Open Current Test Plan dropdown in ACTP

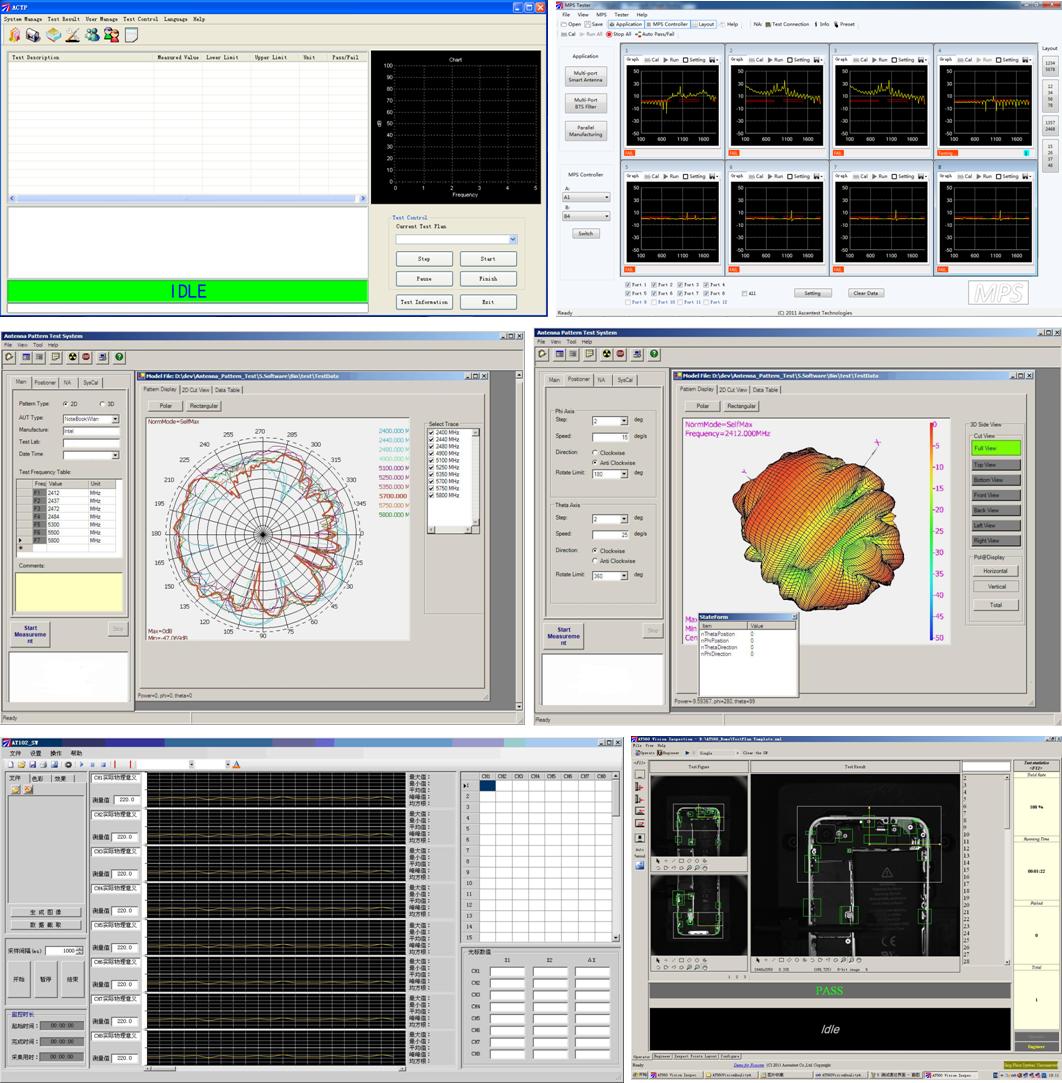coord(513,239)
